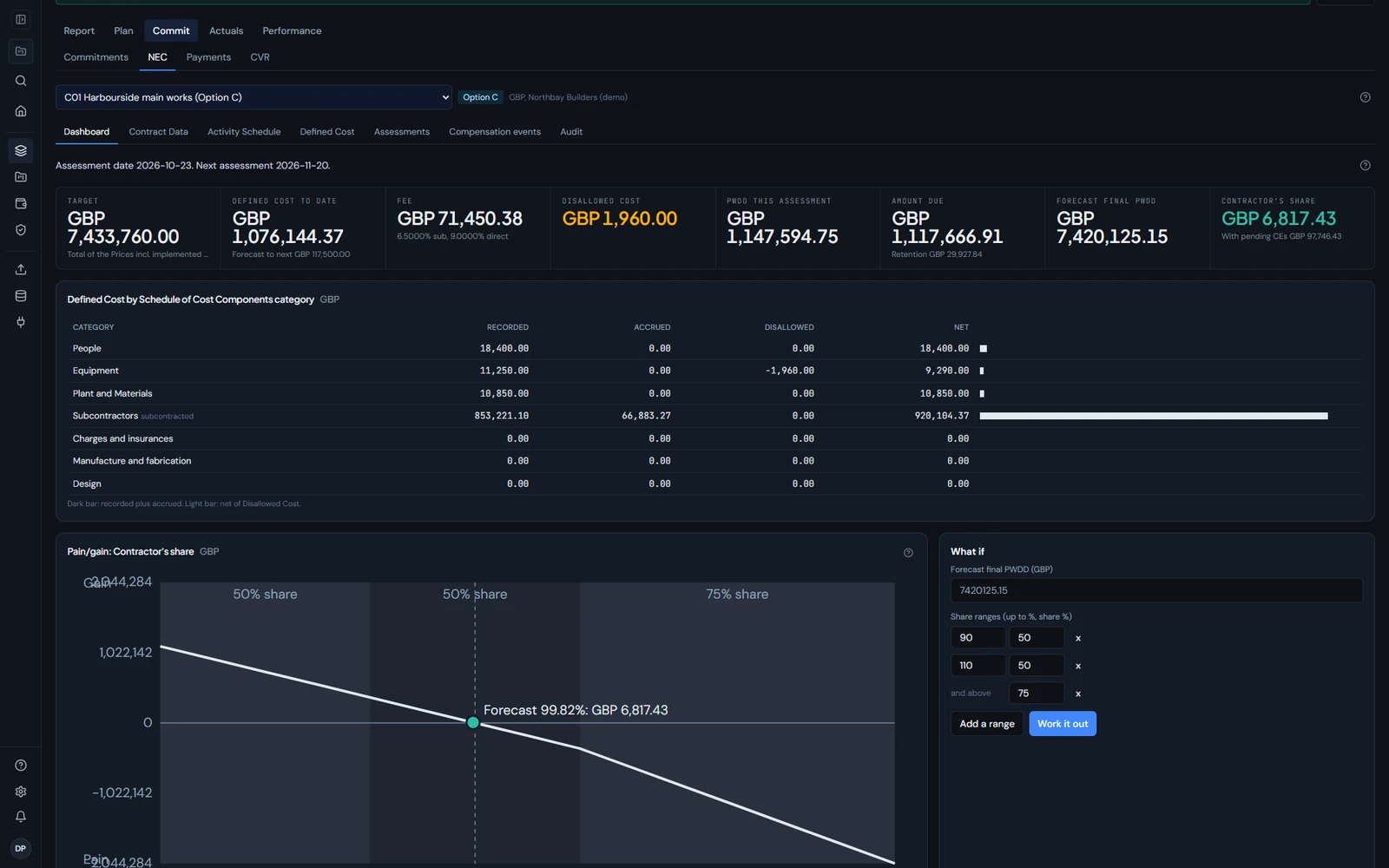This screenshot has height=868, width=1389.
Task: Open the Contract Data tab
Action: coord(158,132)
